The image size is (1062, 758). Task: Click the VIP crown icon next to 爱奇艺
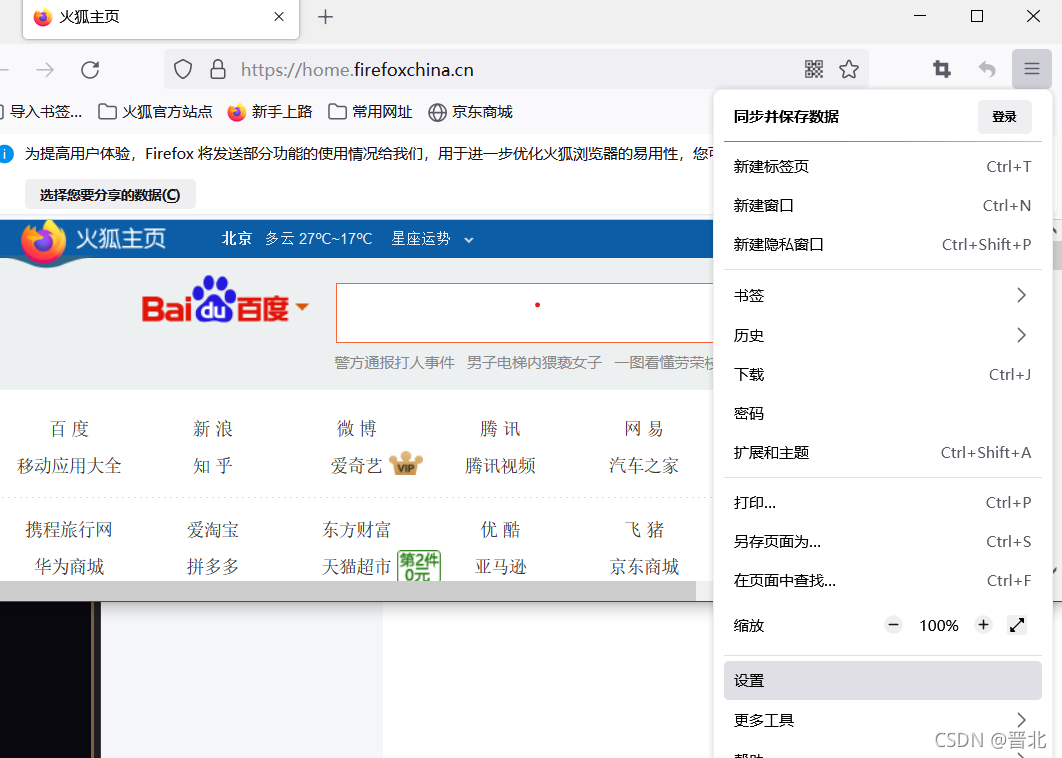405,464
